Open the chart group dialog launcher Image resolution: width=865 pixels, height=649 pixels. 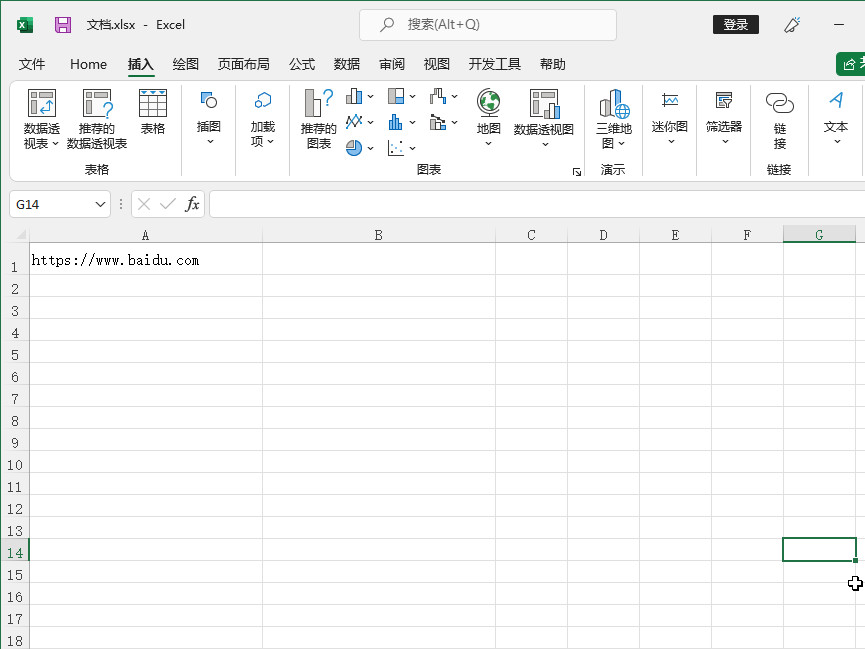tap(577, 172)
